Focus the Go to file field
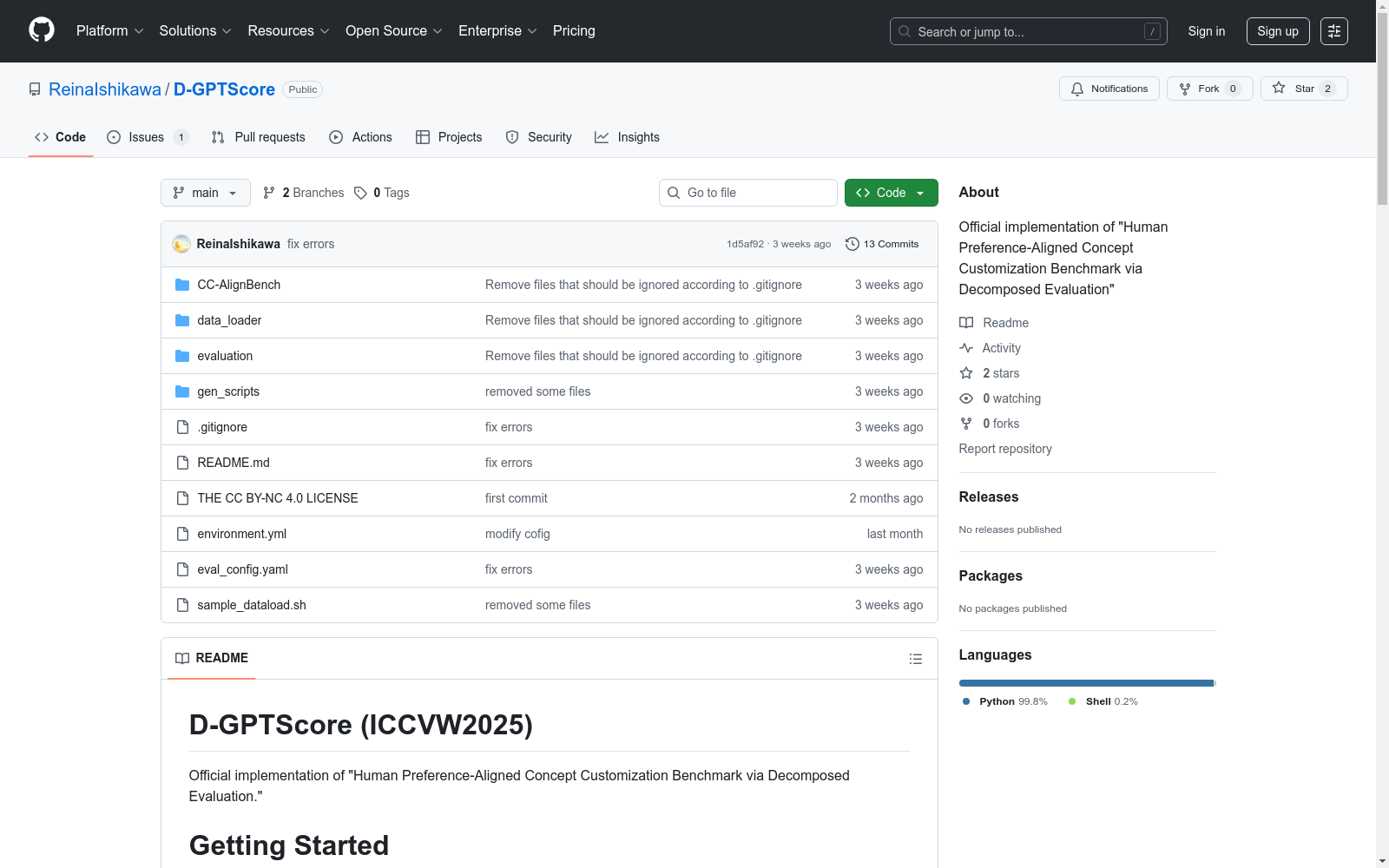 [x=748, y=193]
